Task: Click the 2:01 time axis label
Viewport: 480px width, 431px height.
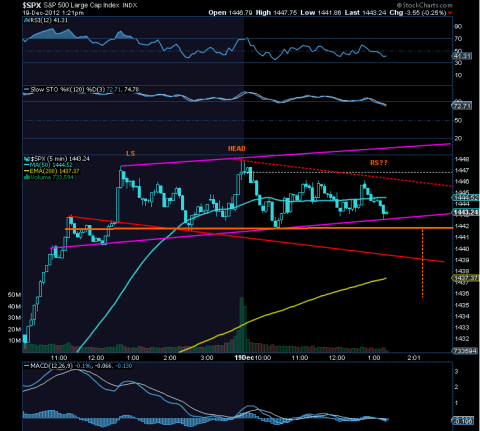Action: click(x=414, y=358)
